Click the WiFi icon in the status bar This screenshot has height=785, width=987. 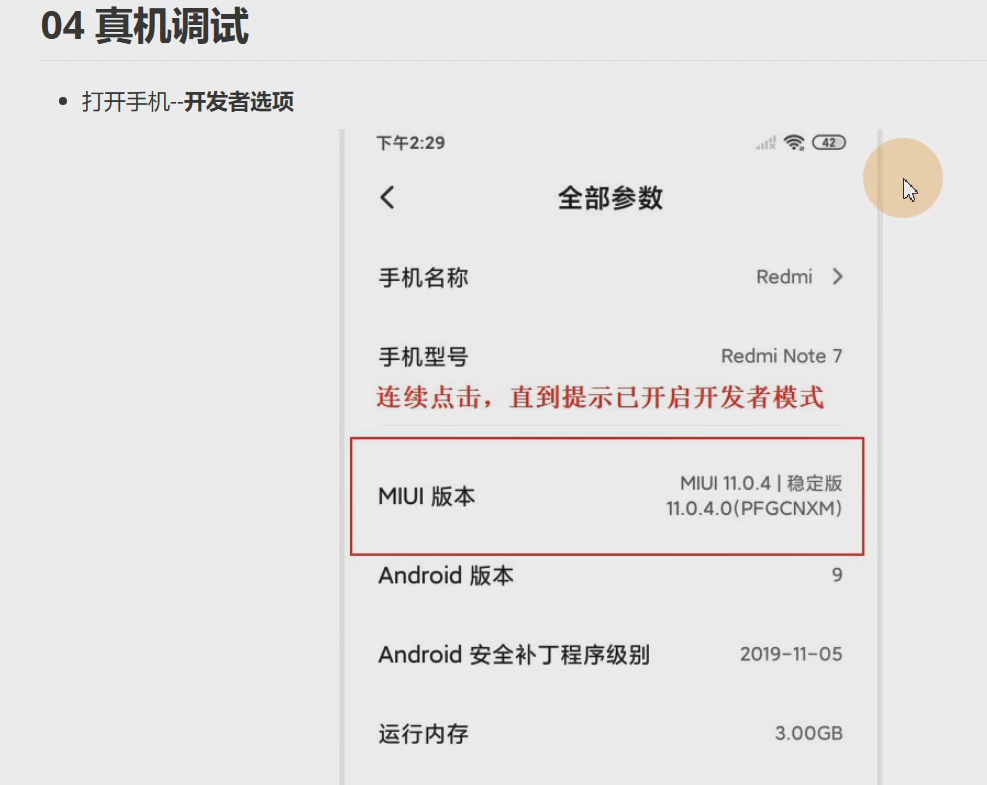[793, 142]
